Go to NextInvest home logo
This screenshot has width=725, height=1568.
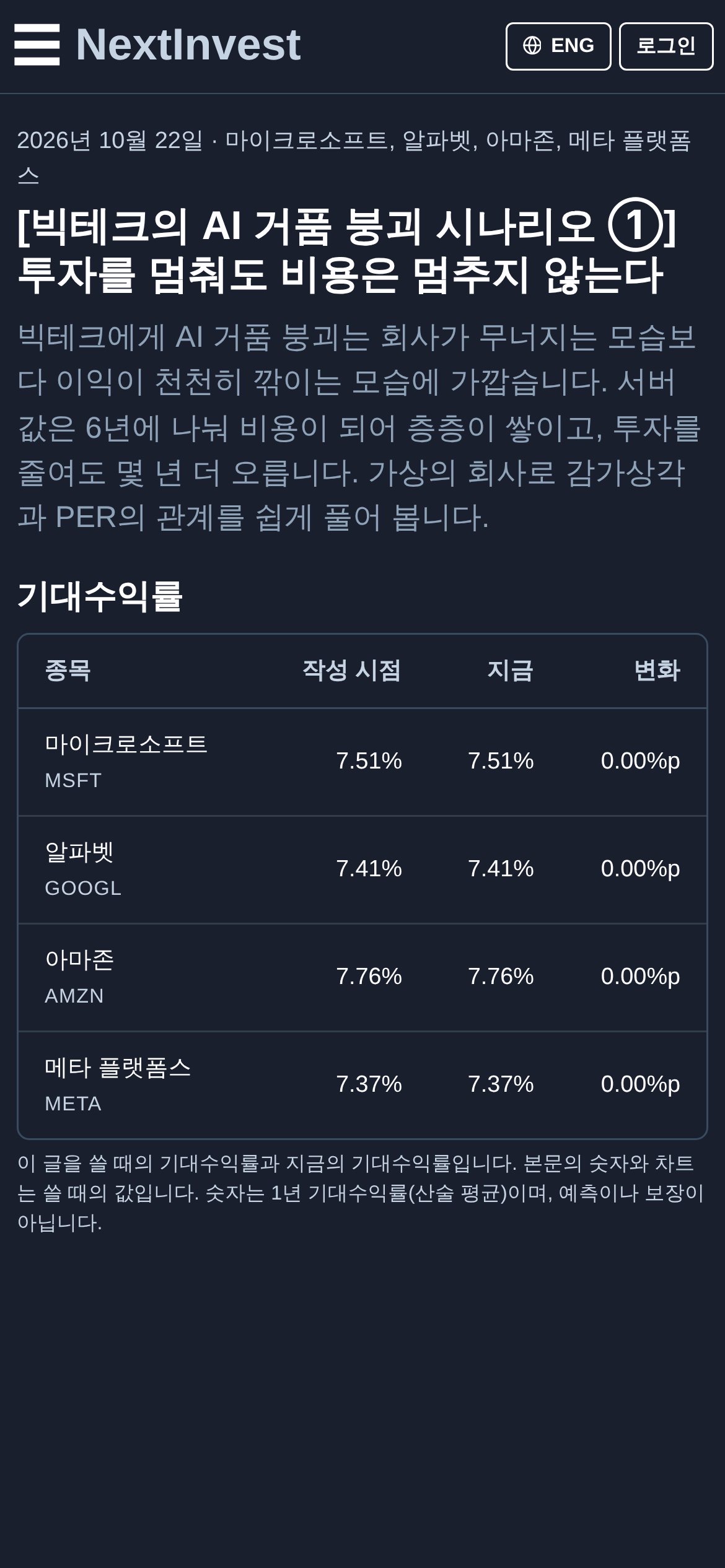(x=188, y=45)
